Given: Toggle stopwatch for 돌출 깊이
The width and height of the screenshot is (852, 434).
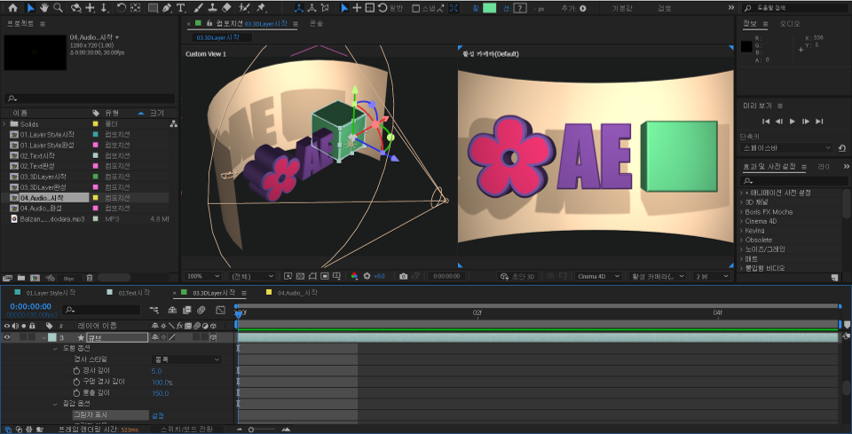Looking at the screenshot, I should tap(76, 393).
